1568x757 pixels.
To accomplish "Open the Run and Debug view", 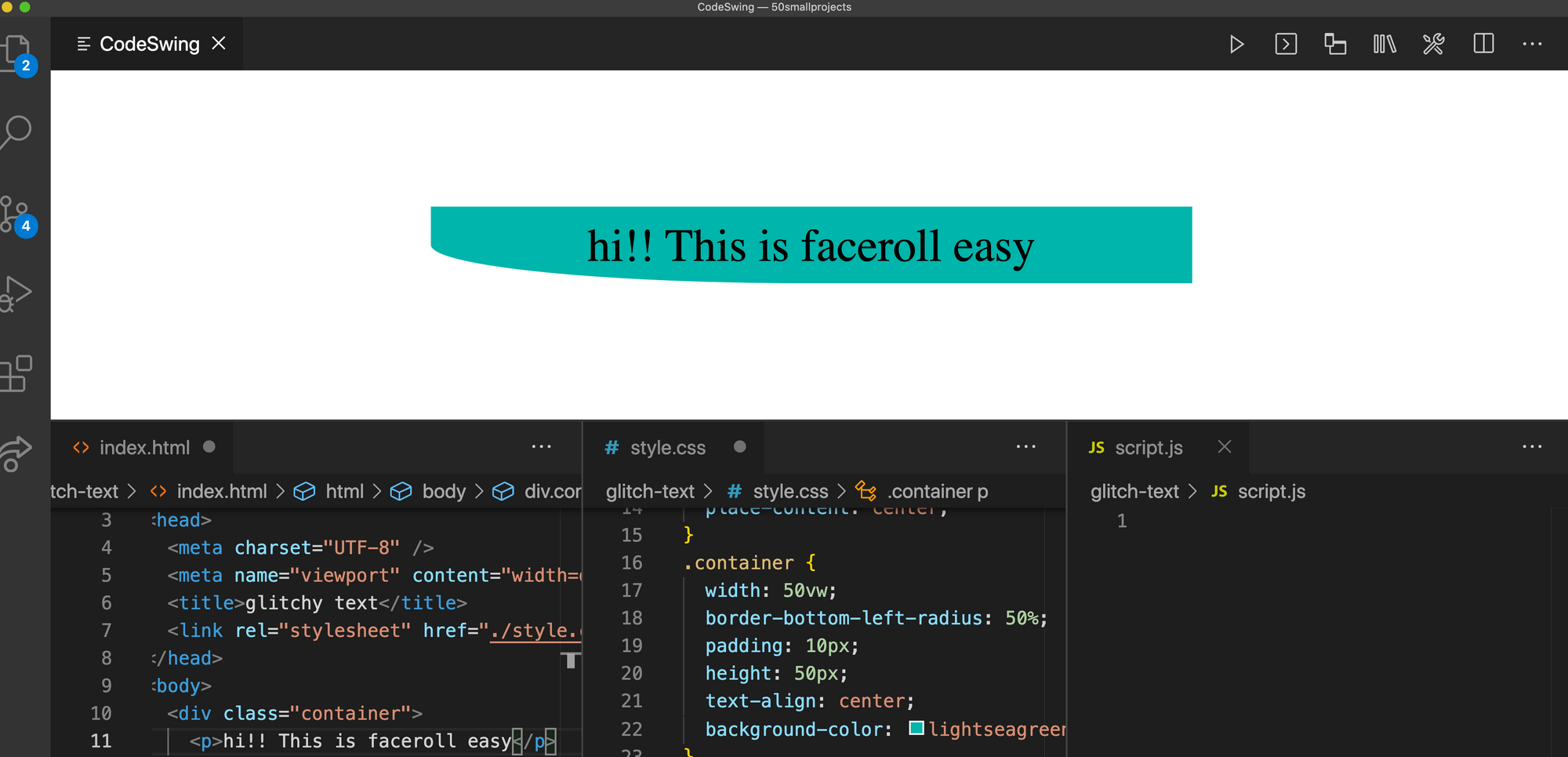I will (x=17, y=294).
